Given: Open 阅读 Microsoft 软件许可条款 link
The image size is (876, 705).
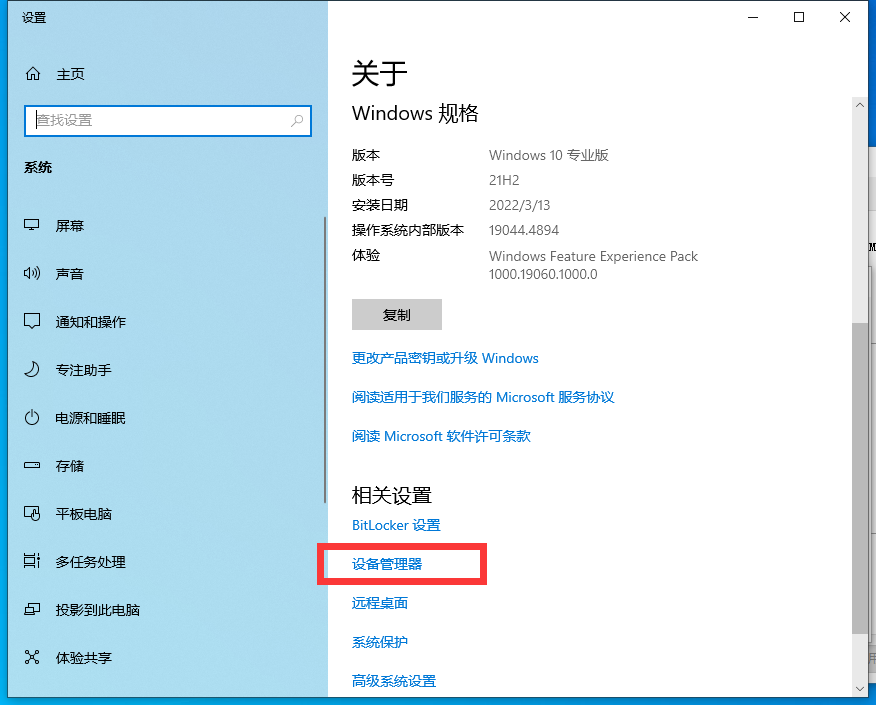Looking at the screenshot, I should [x=441, y=436].
